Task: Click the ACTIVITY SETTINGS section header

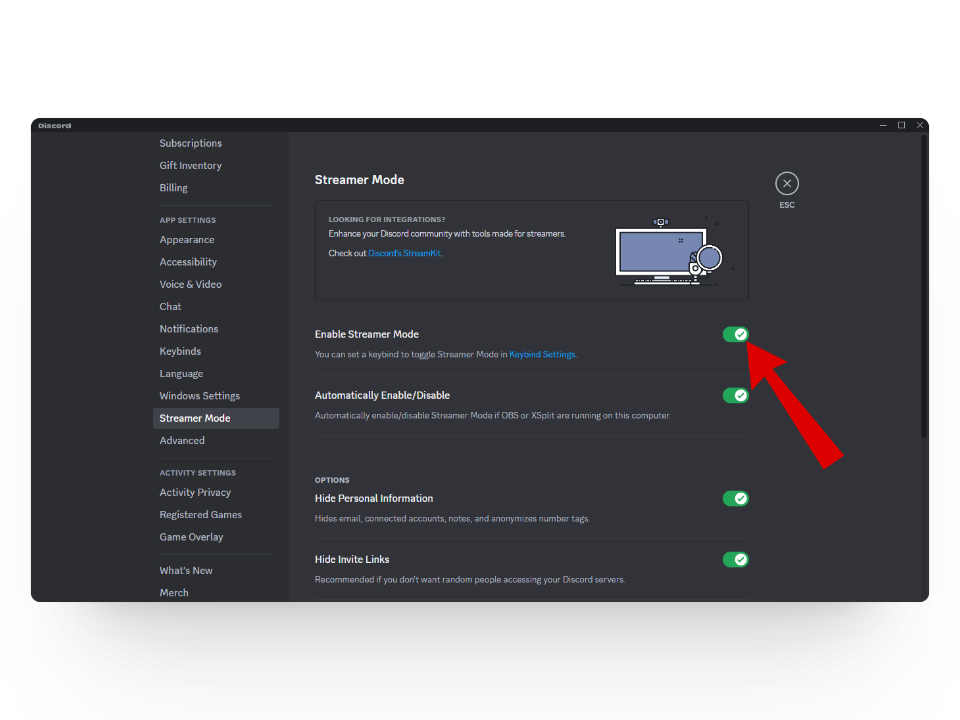Action: [197, 473]
